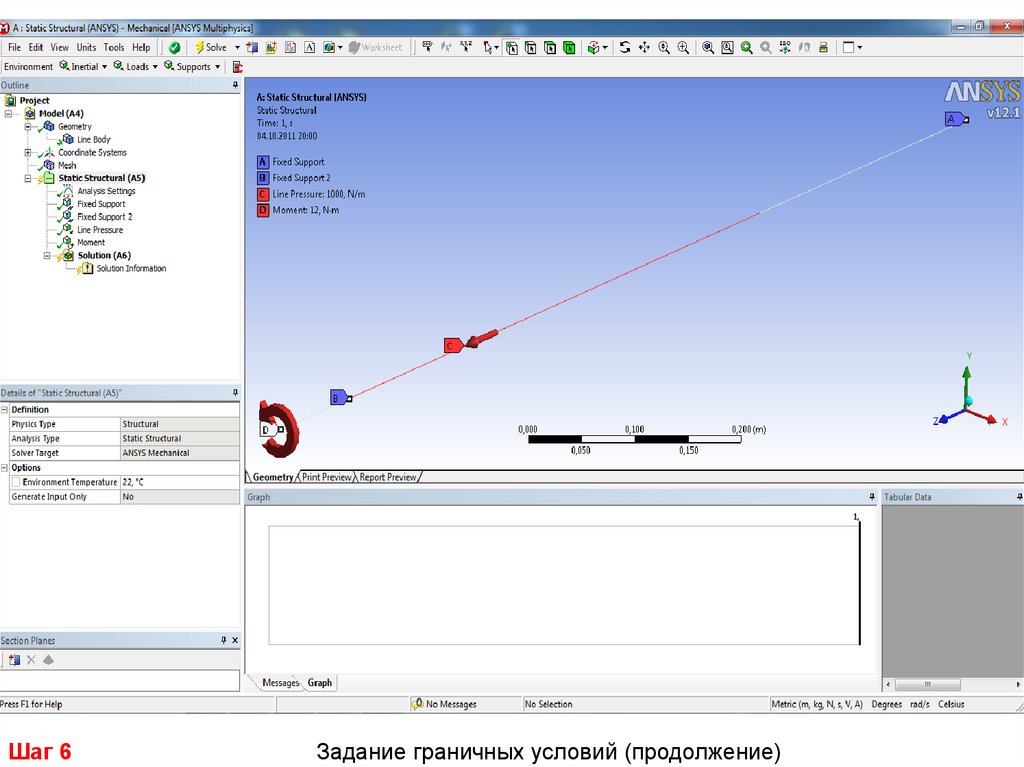
Task: Expand the Coordinate Systems tree node
Action: coord(28,153)
